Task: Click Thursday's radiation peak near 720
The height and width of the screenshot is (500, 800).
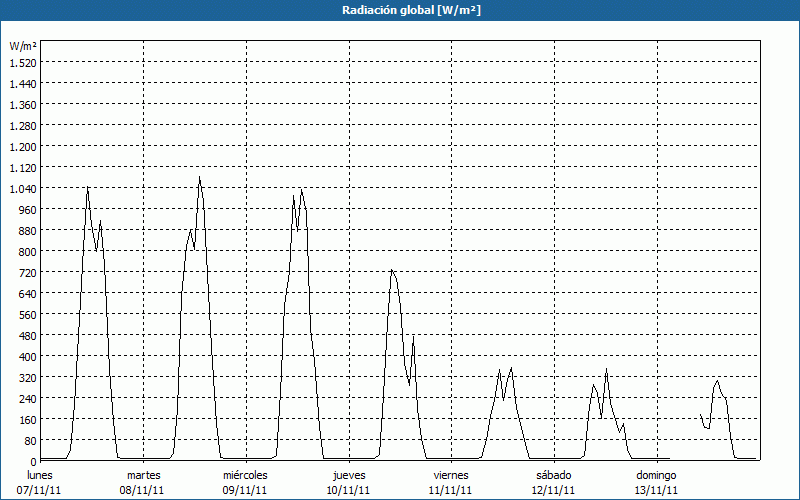Action: tap(392, 270)
